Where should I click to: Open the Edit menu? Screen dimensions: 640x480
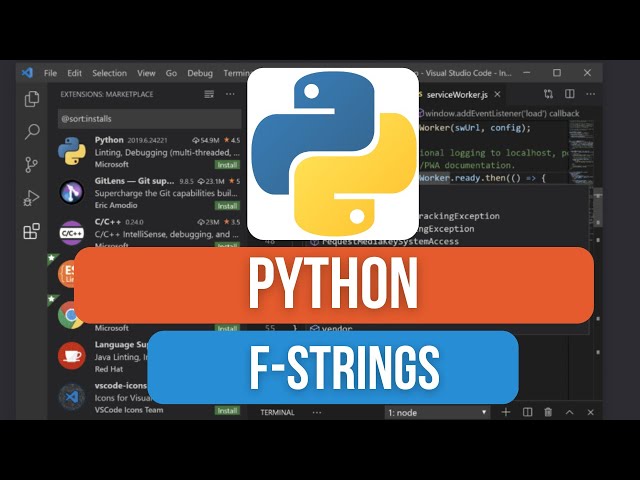coord(74,73)
